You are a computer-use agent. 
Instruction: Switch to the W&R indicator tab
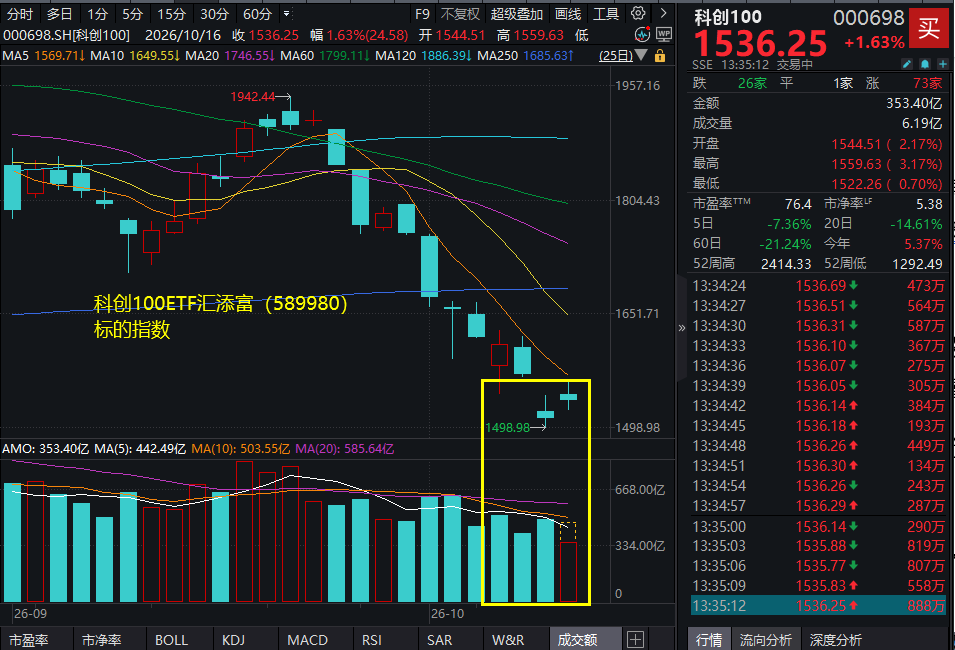[x=508, y=640]
